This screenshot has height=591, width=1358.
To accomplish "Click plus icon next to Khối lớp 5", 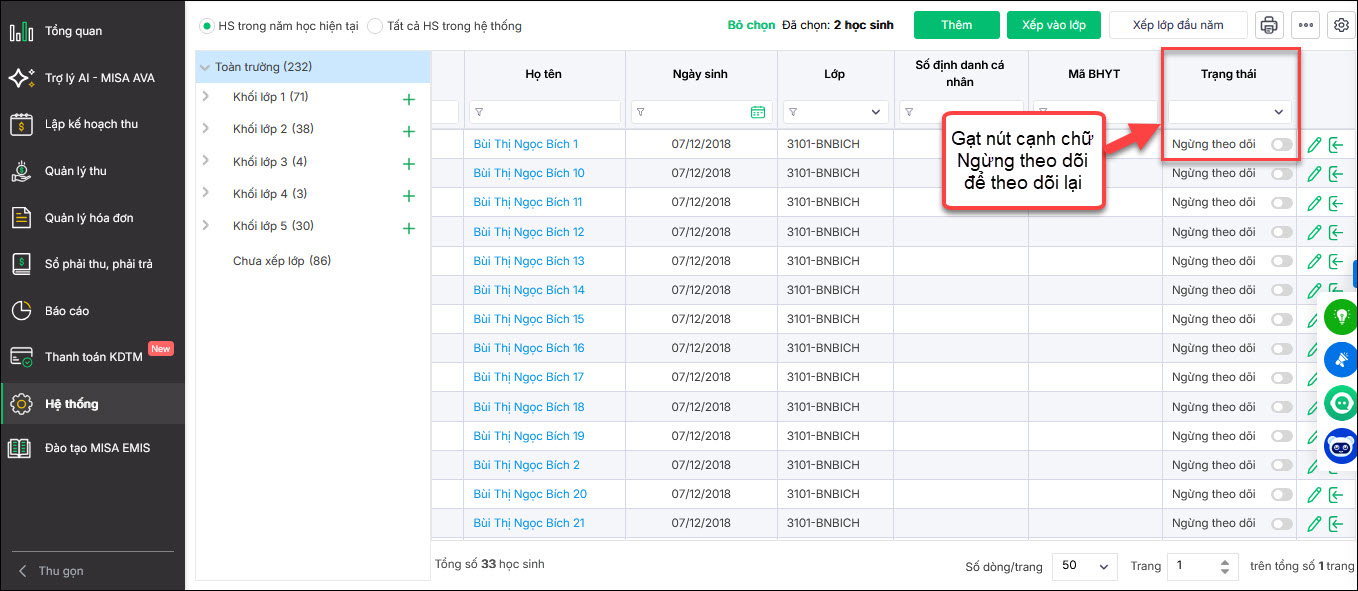I will [x=408, y=228].
